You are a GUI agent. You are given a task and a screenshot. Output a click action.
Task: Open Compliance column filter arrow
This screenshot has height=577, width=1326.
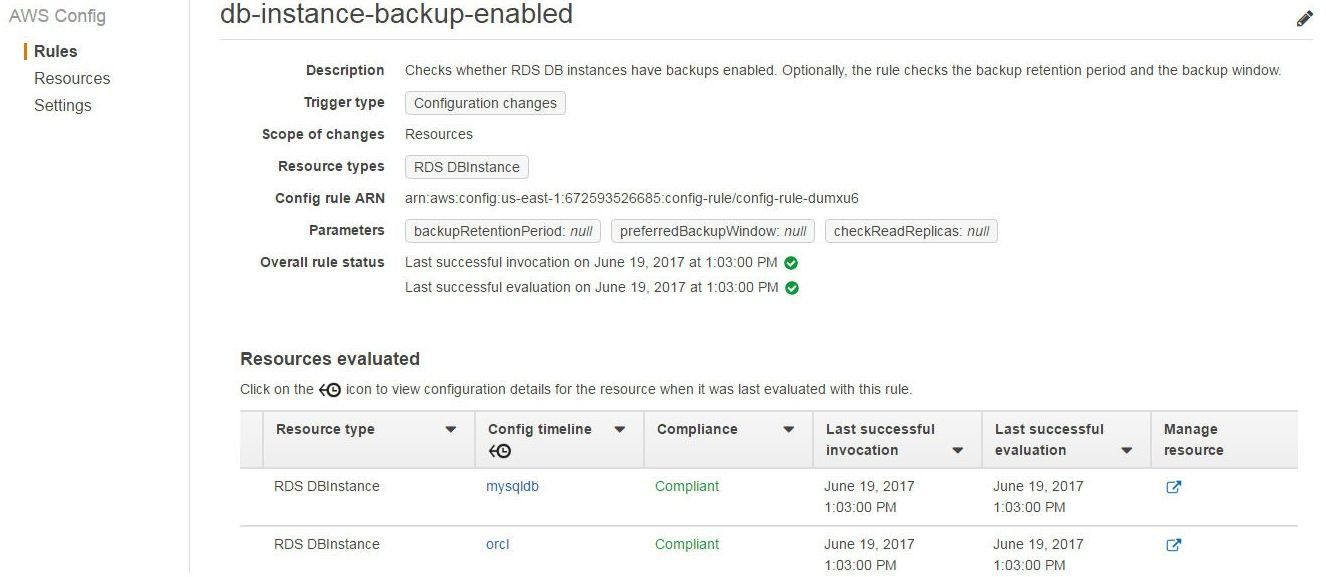point(789,430)
